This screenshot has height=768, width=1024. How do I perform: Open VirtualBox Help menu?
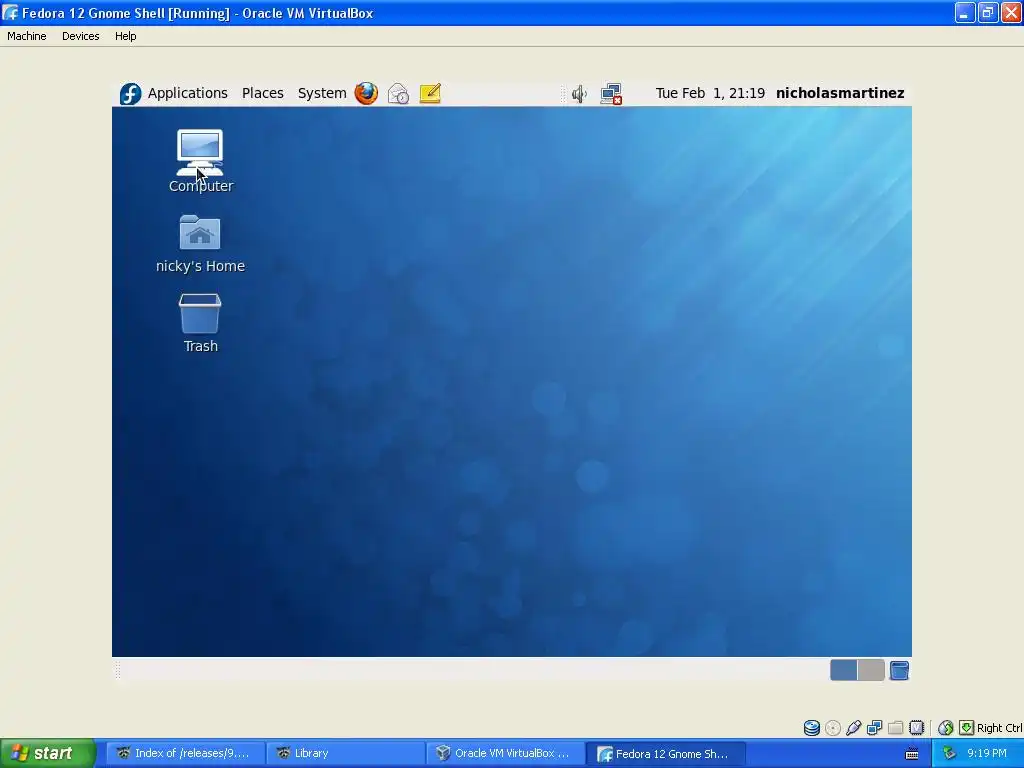(x=125, y=36)
